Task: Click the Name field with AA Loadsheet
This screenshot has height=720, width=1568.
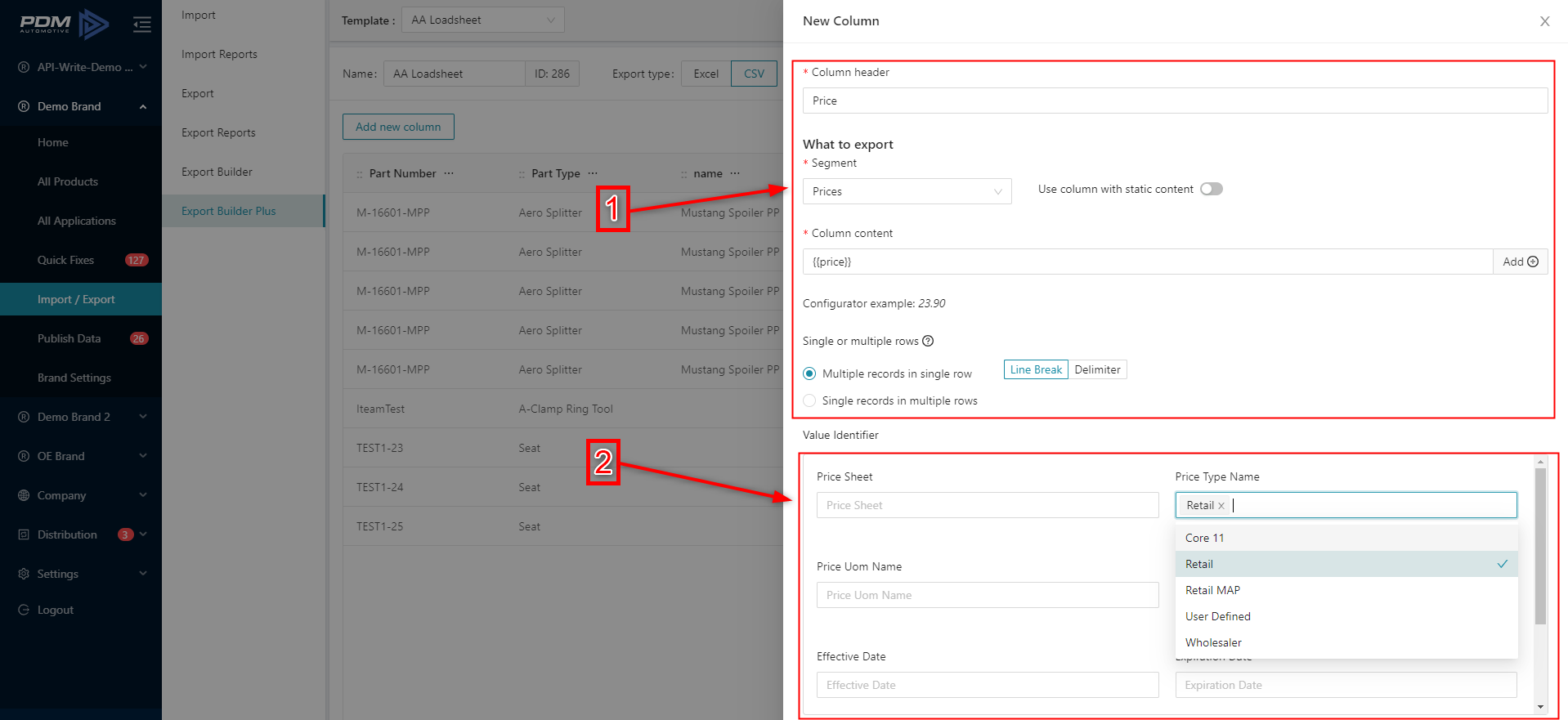Action: 454,74
